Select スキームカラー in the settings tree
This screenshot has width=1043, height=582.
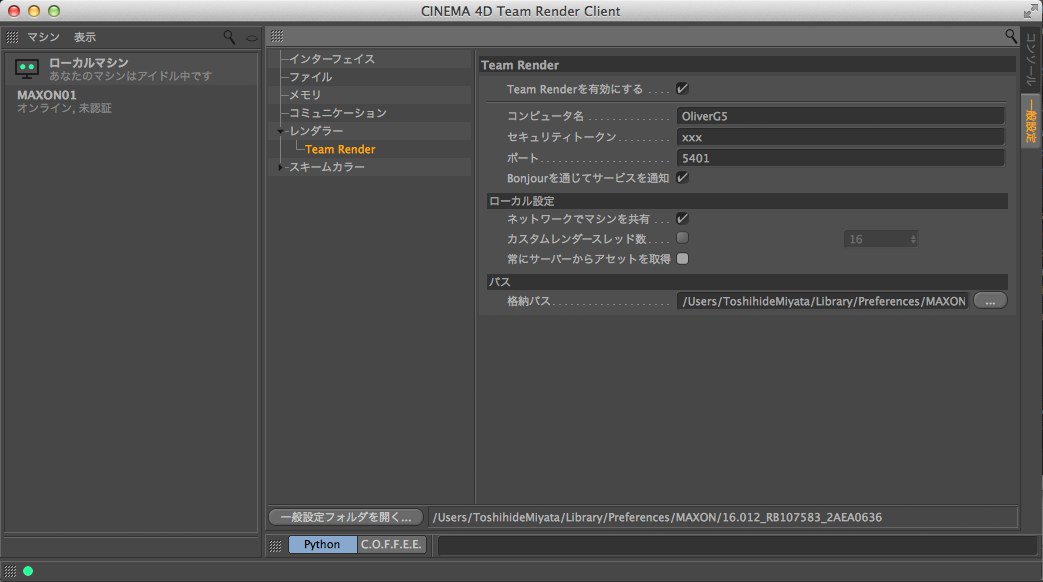[x=327, y=167]
